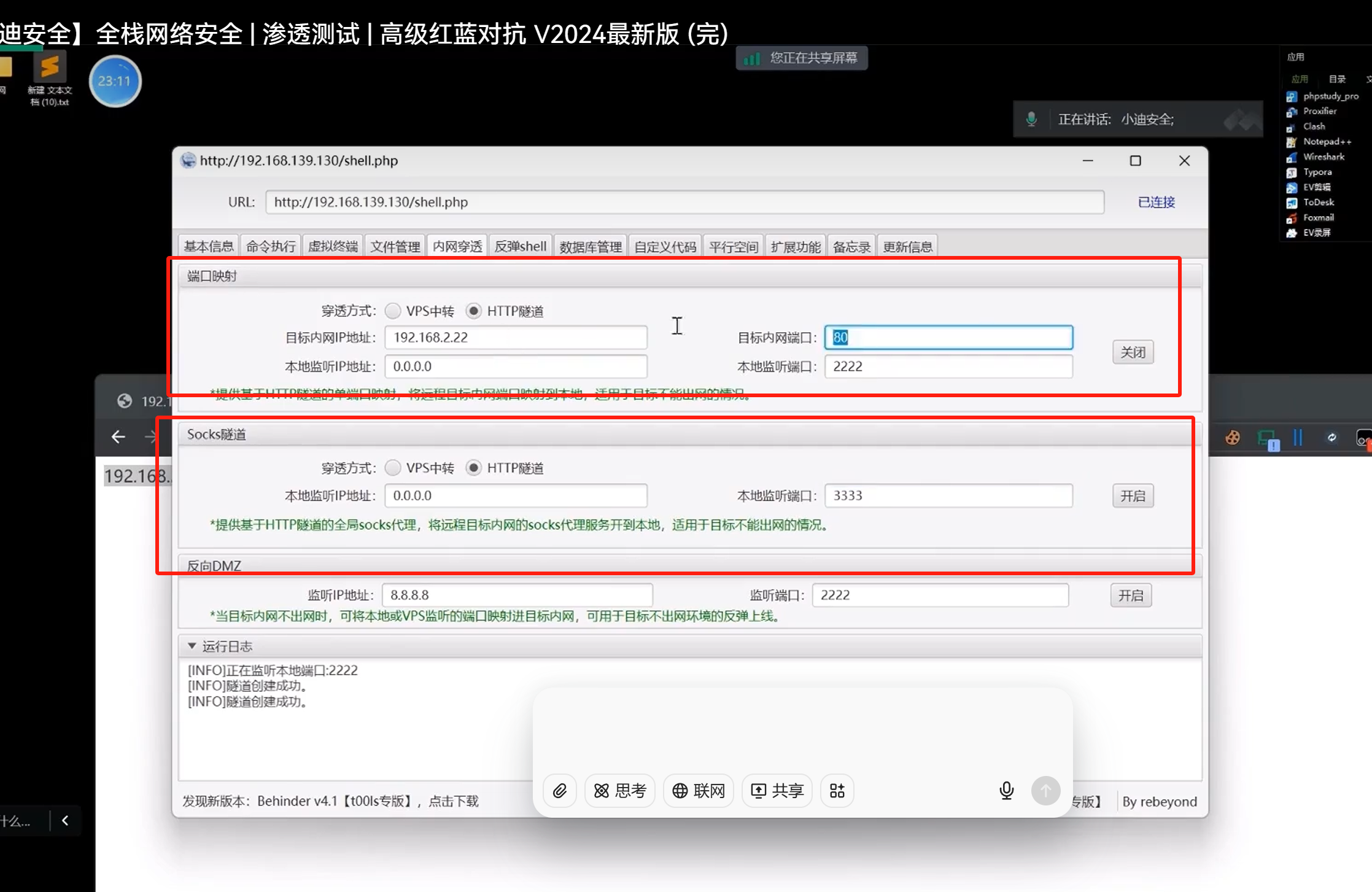Image resolution: width=1372 pixels, height=892 pixels.
Task: Click the browser back arrow
Action: point(118,436)
